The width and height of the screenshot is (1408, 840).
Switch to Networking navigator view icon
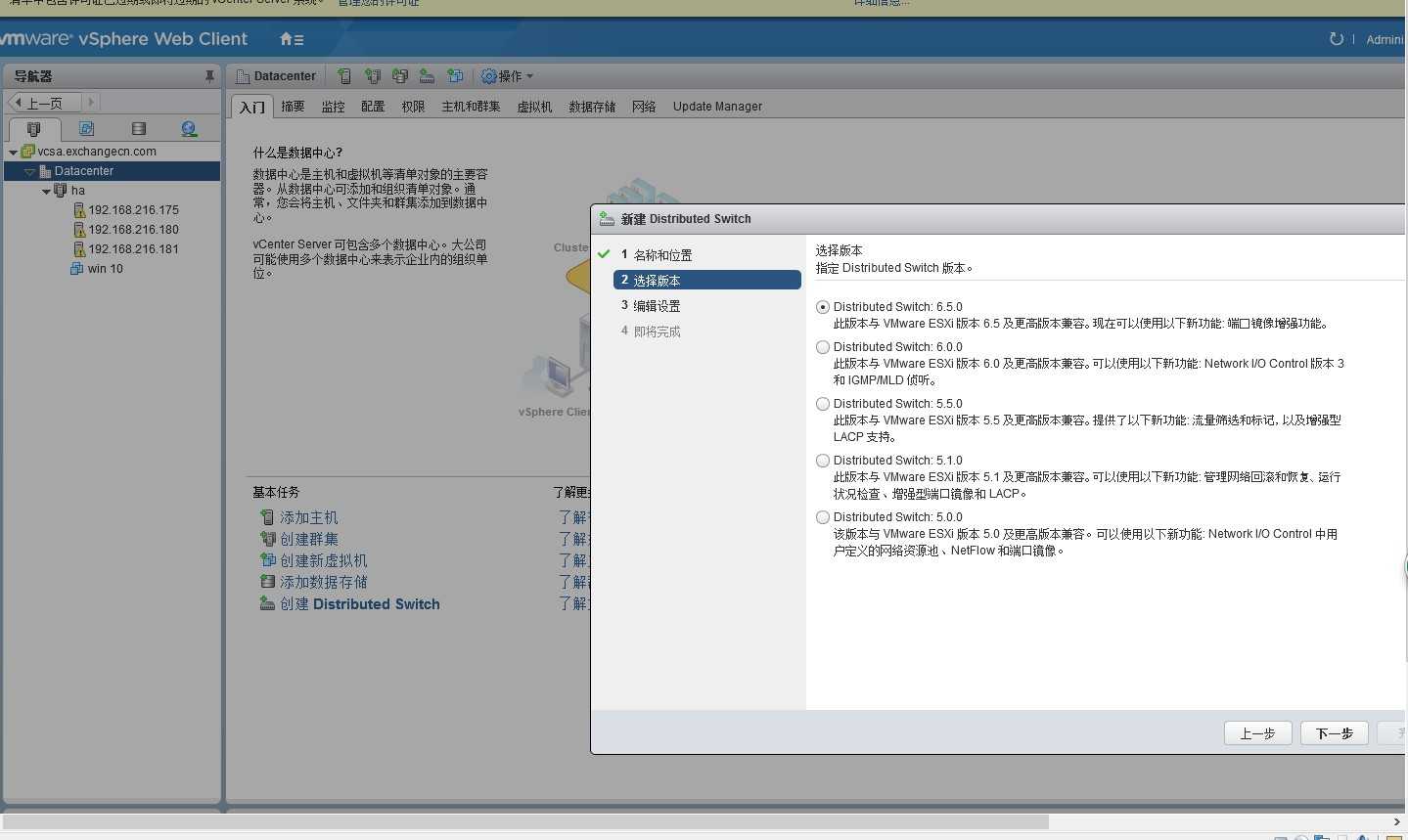(x=189, y=129)
